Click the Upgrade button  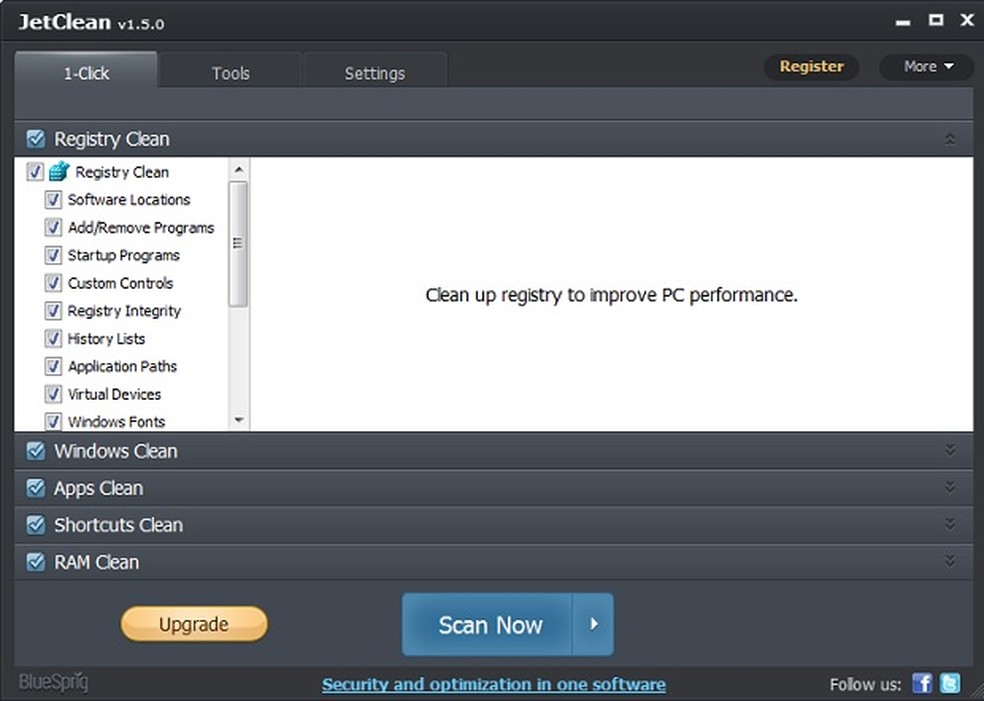(194, 624)
